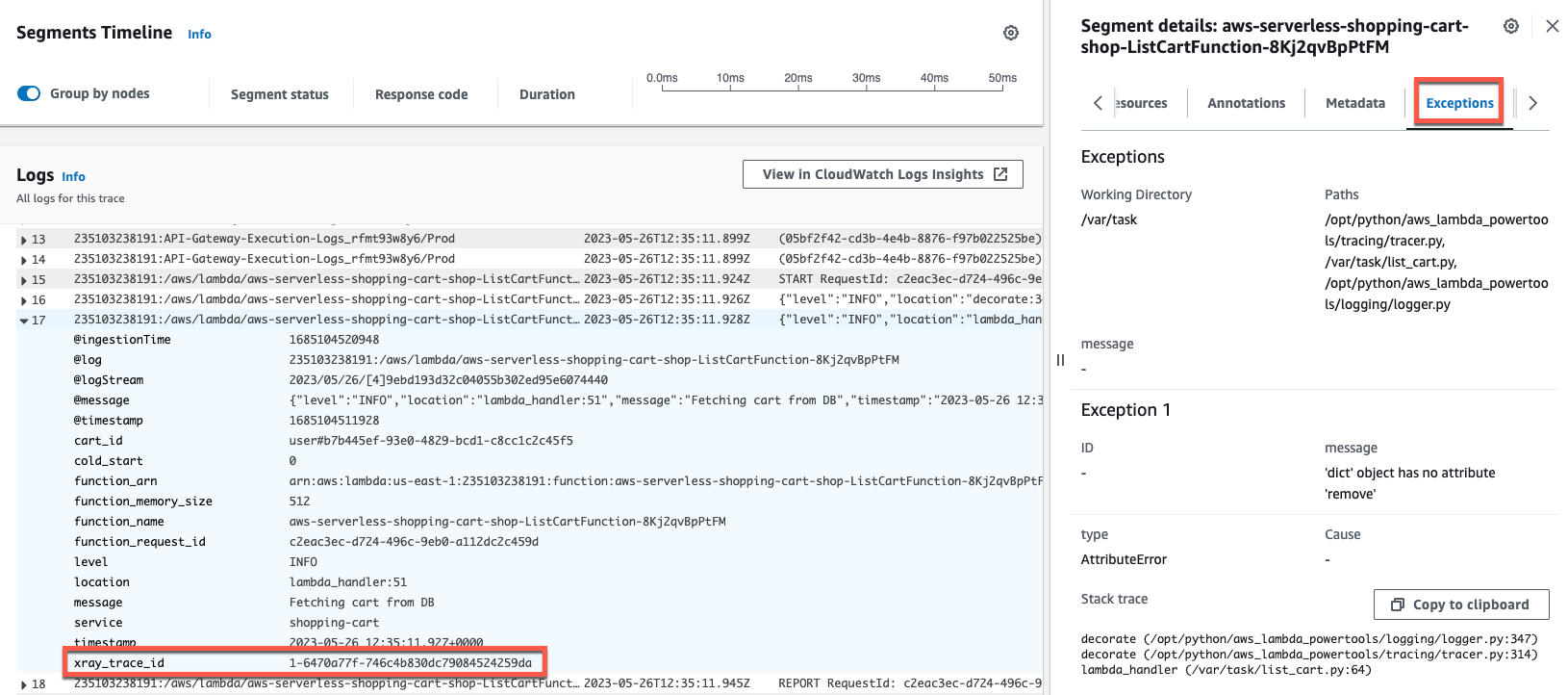1568x695 pixels.
Task: Open the Resources tab
Action: (x=1142, y=103)
